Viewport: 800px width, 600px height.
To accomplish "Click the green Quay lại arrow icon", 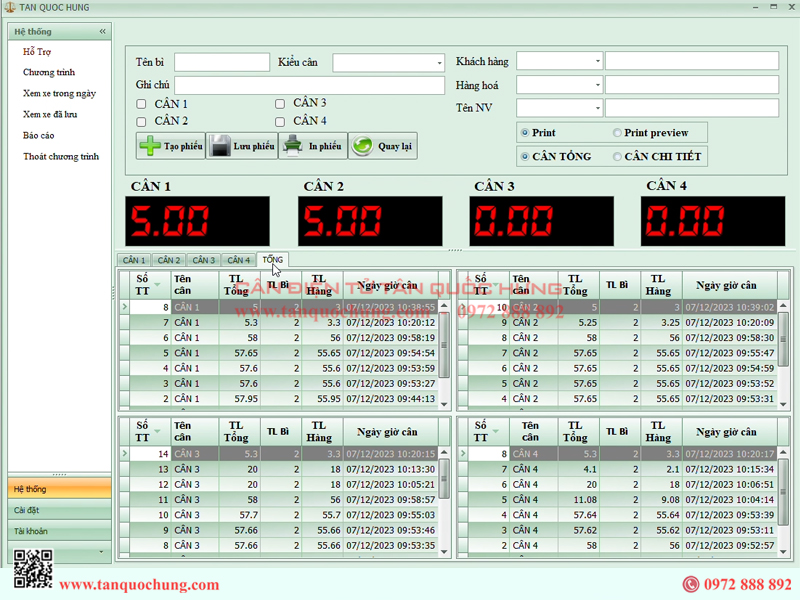I will click(x=362, y=146).
